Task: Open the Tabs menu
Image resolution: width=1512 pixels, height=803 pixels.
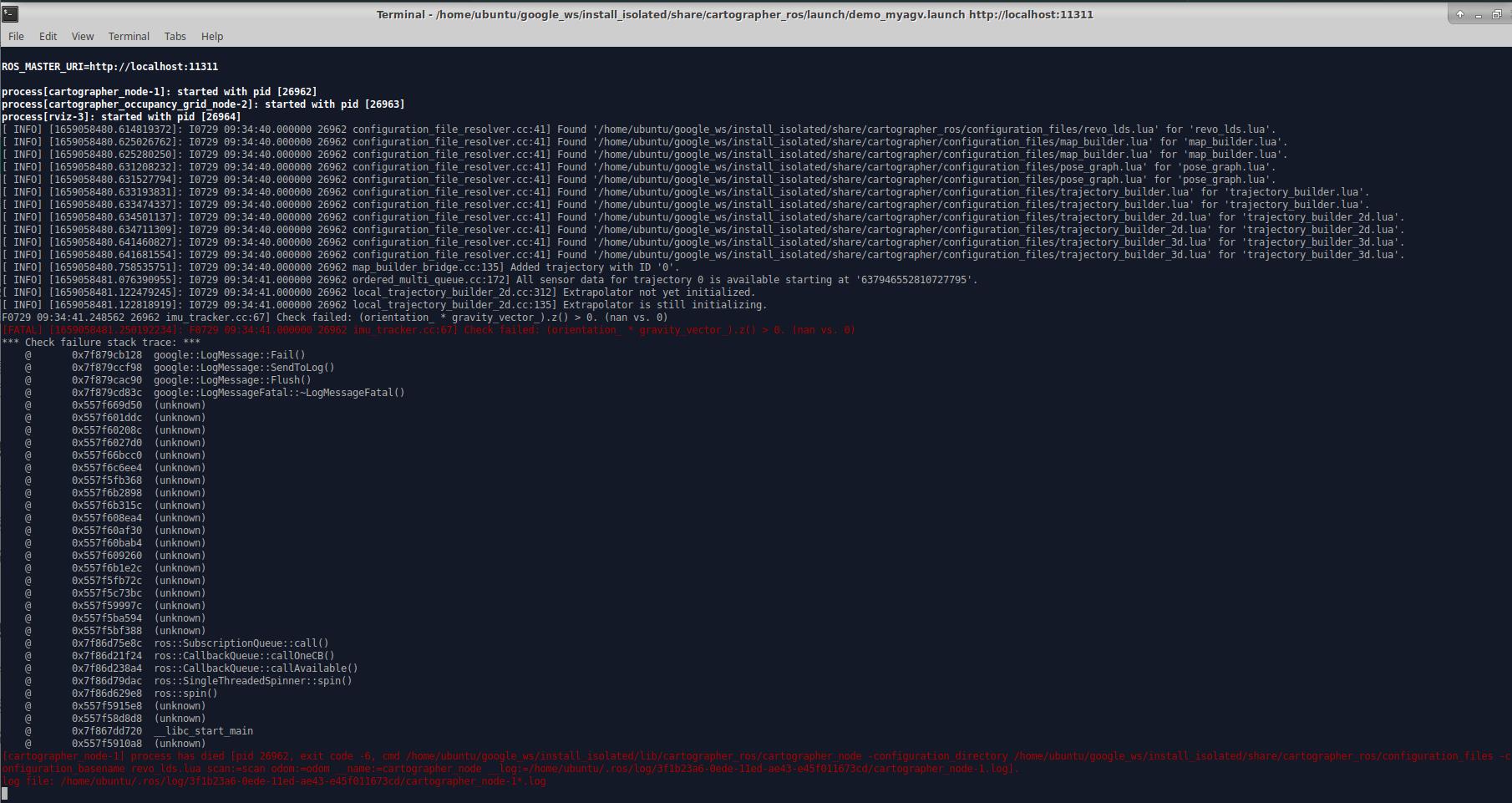Action: (x=175, y=36)
